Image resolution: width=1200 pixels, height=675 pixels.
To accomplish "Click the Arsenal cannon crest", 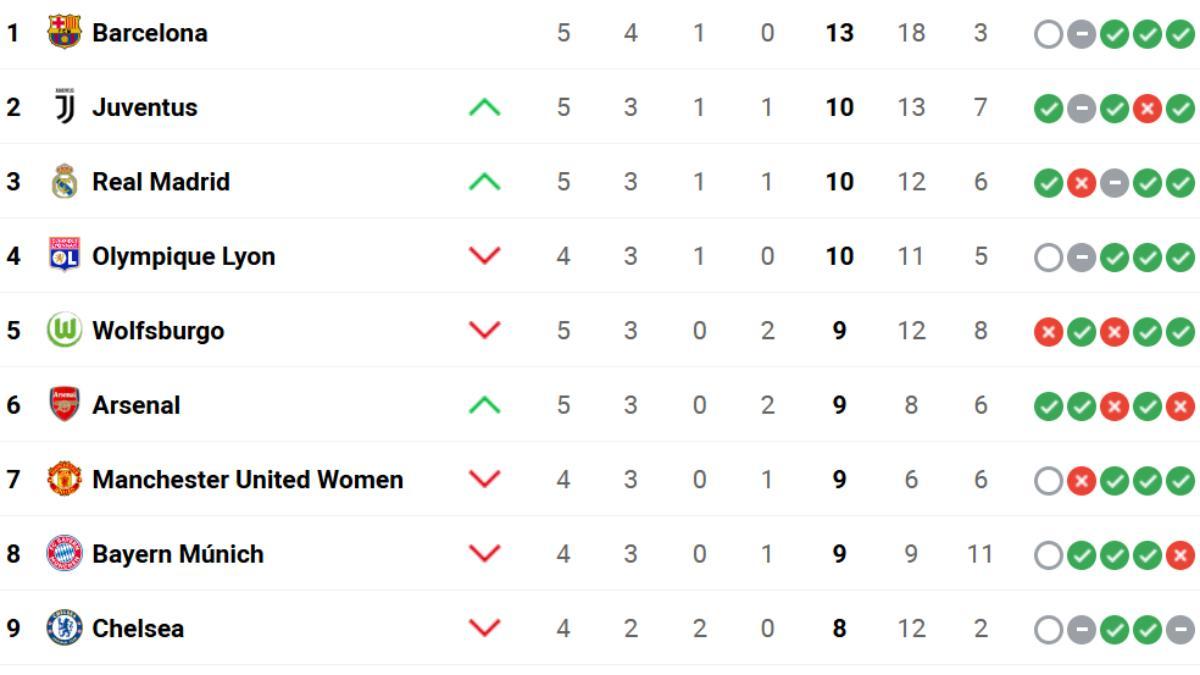I will (62, 405).
